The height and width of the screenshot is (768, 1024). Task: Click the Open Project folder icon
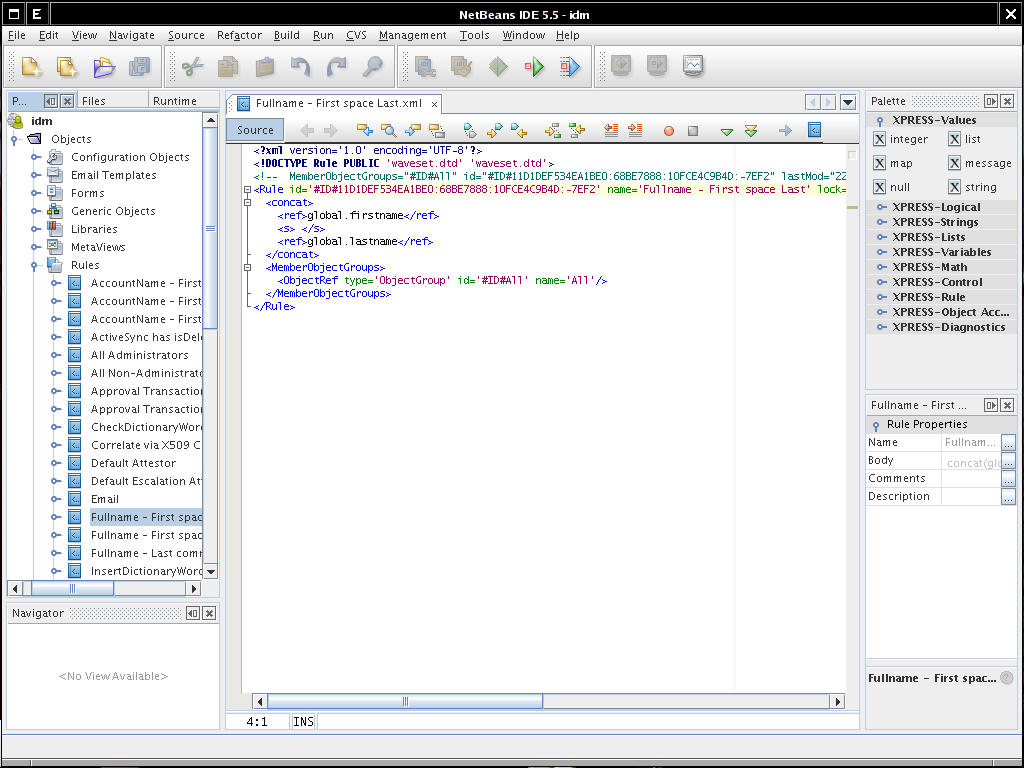[x=103, y=66]
